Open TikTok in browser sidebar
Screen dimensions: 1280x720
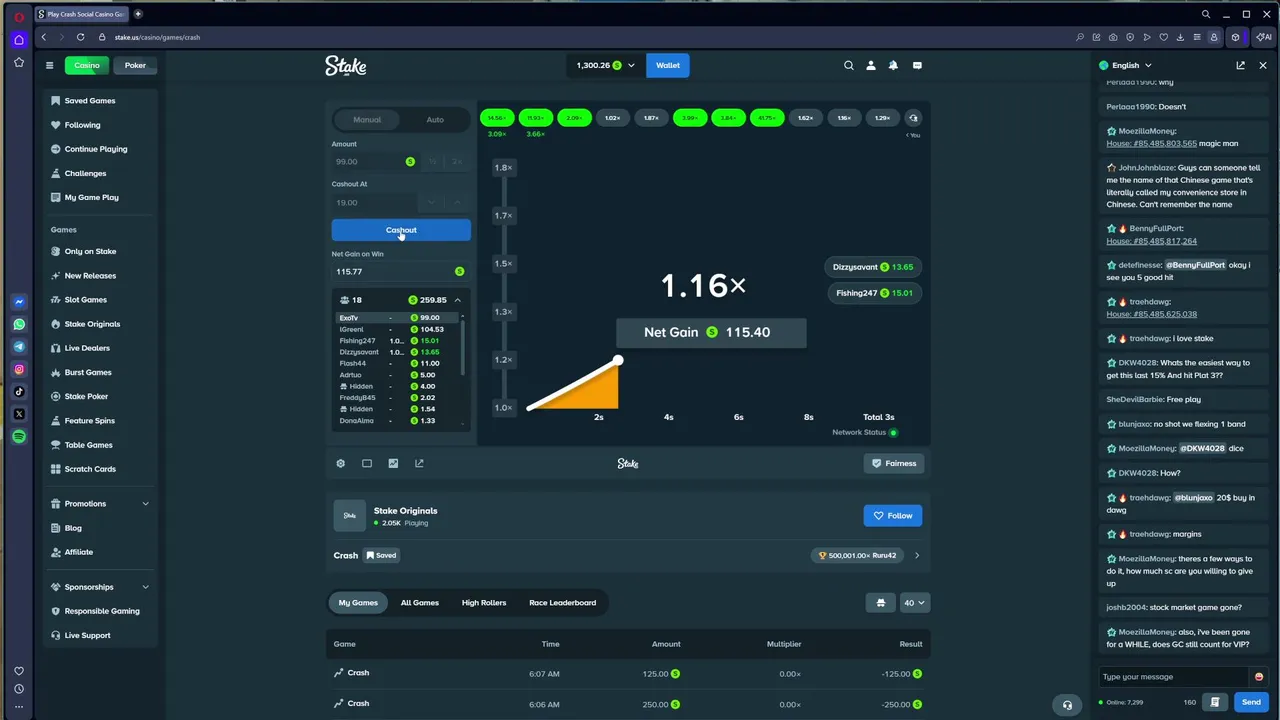19,391
